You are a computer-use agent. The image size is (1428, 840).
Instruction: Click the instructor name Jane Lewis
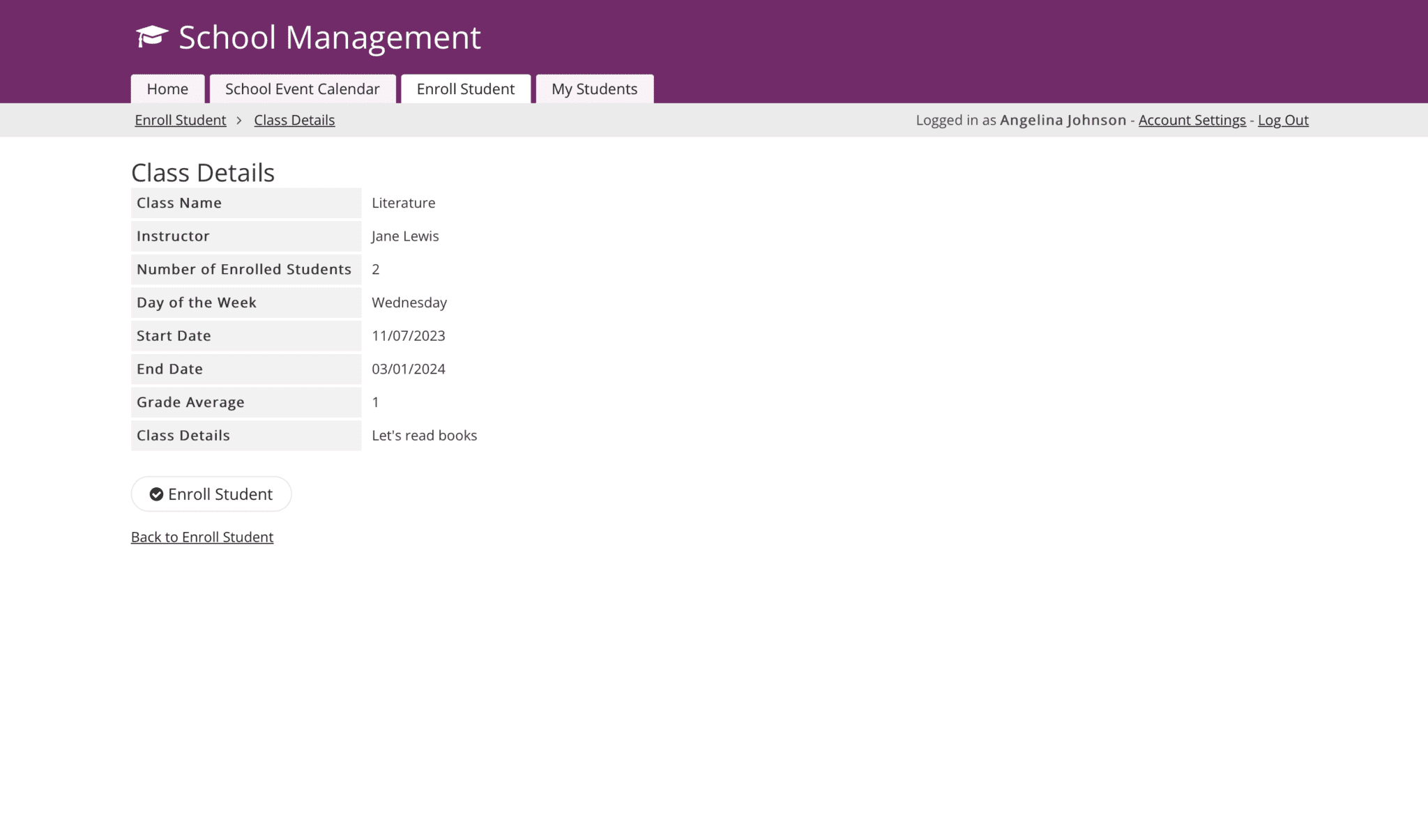coord(405,236)
